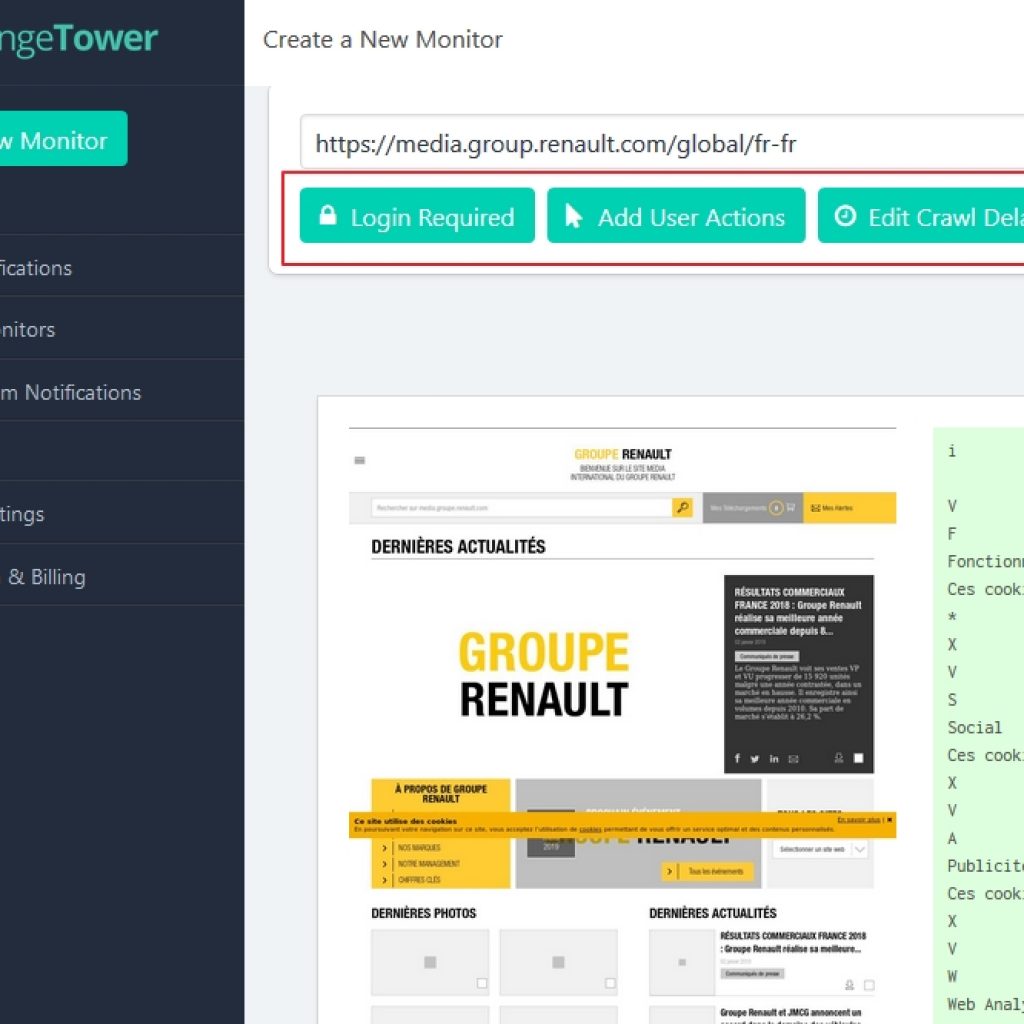Viewport: 1024px width, 1024px height.
Task: Click the New Monitor sidebar button
Action: (x=63, y=138)
